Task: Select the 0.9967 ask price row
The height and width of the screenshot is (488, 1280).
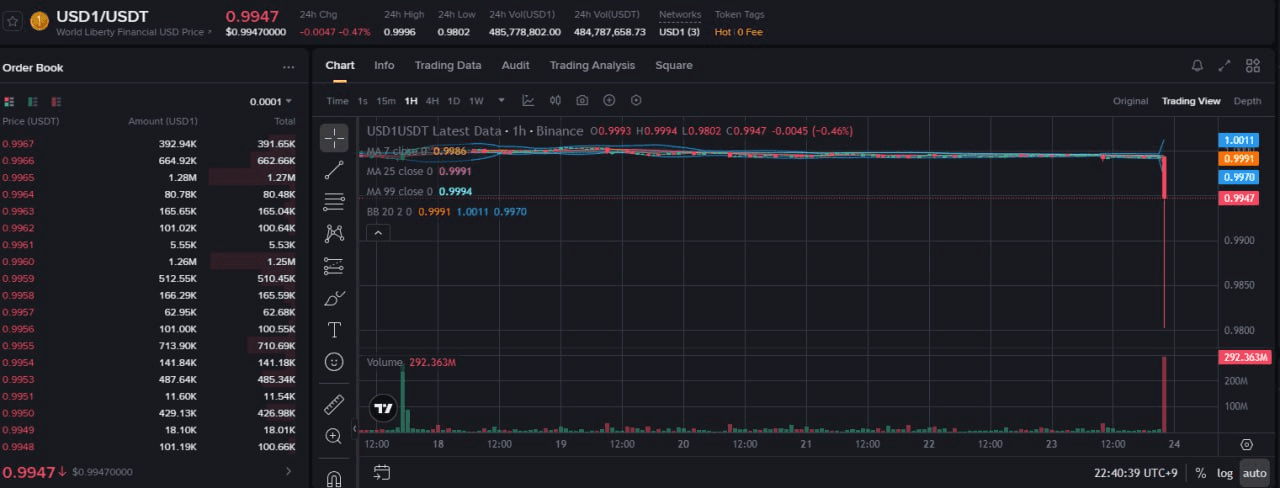Action: pyautogui.click(x=150, y=144)
